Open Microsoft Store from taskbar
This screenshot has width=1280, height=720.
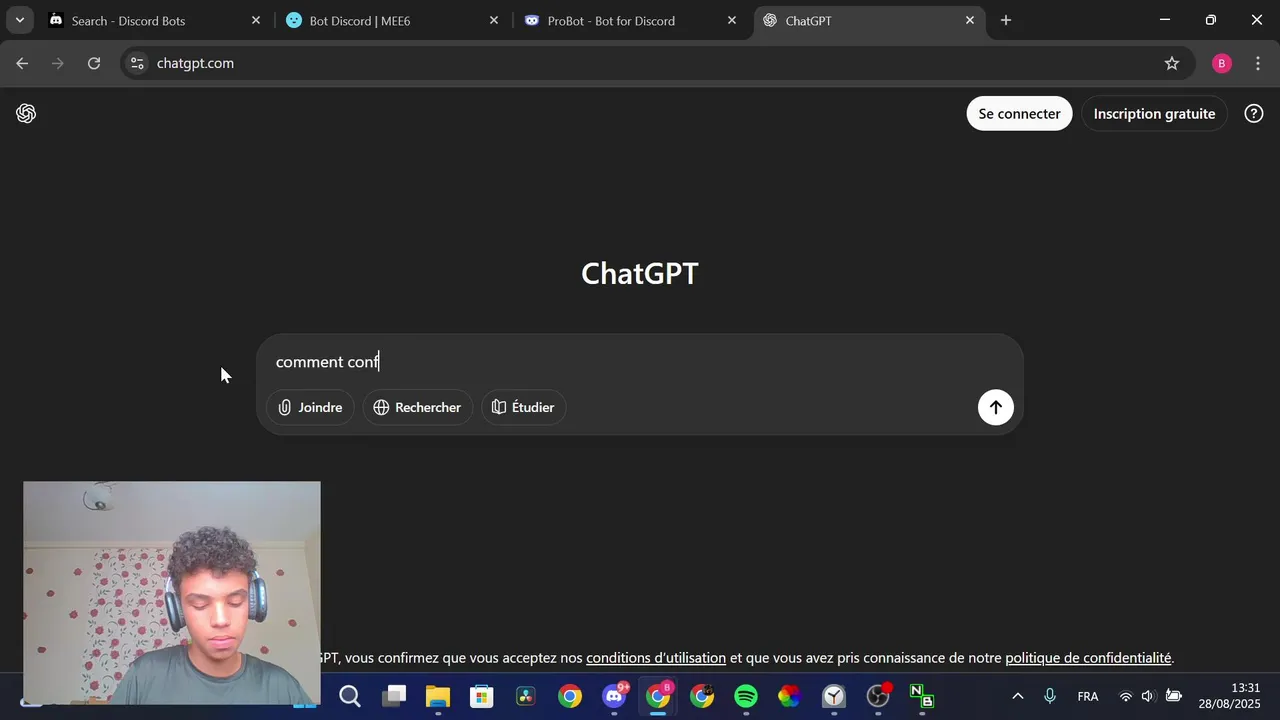(482, 696)
